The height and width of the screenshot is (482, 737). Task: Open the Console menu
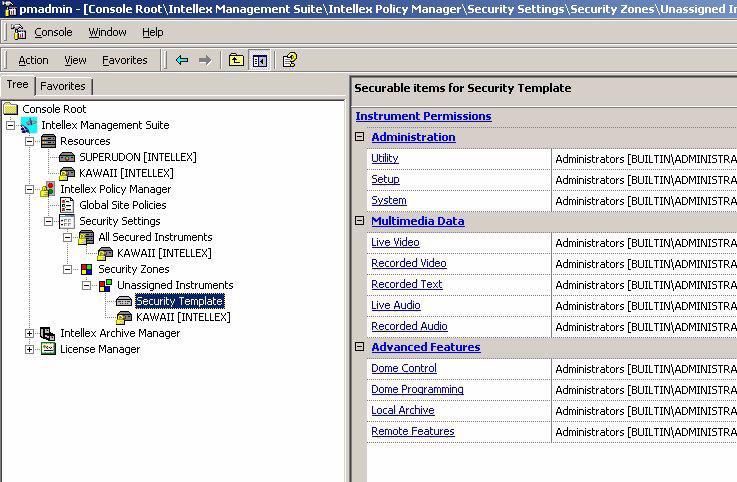53,32
